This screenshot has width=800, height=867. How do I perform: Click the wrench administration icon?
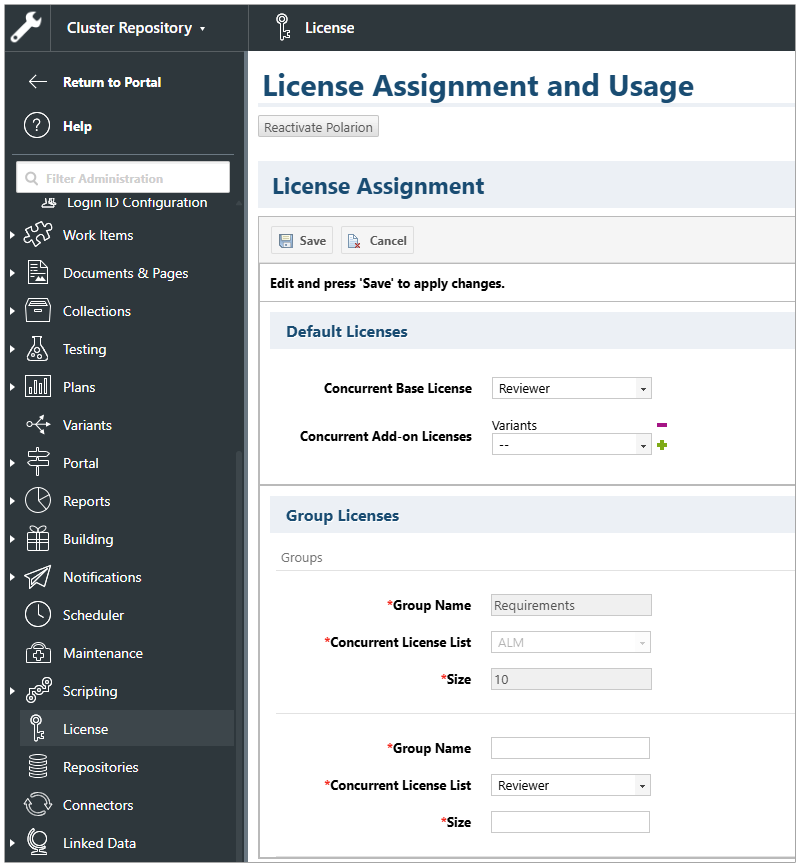click(x=25, y=27)
